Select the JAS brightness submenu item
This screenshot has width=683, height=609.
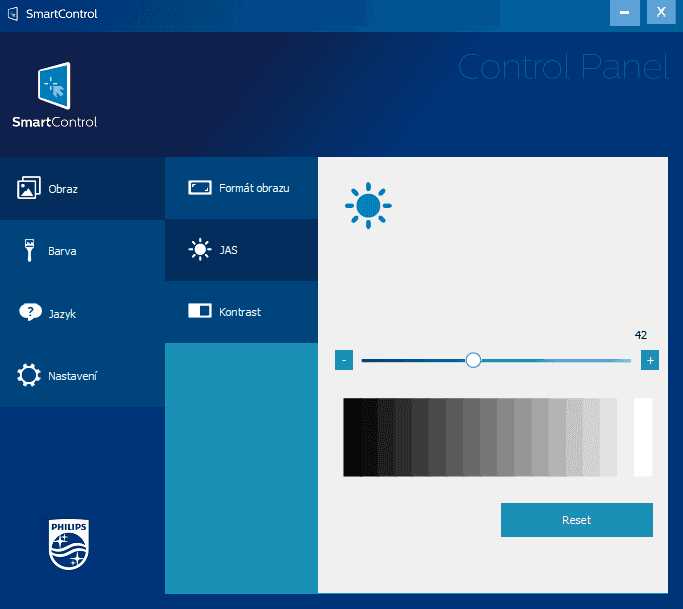coord(241,250)
